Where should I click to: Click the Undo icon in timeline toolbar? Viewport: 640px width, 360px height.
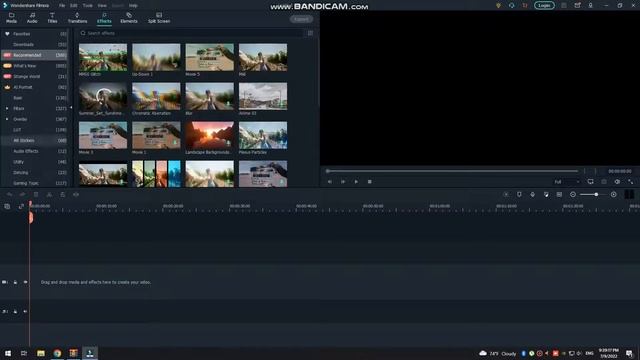click(9, 195)
